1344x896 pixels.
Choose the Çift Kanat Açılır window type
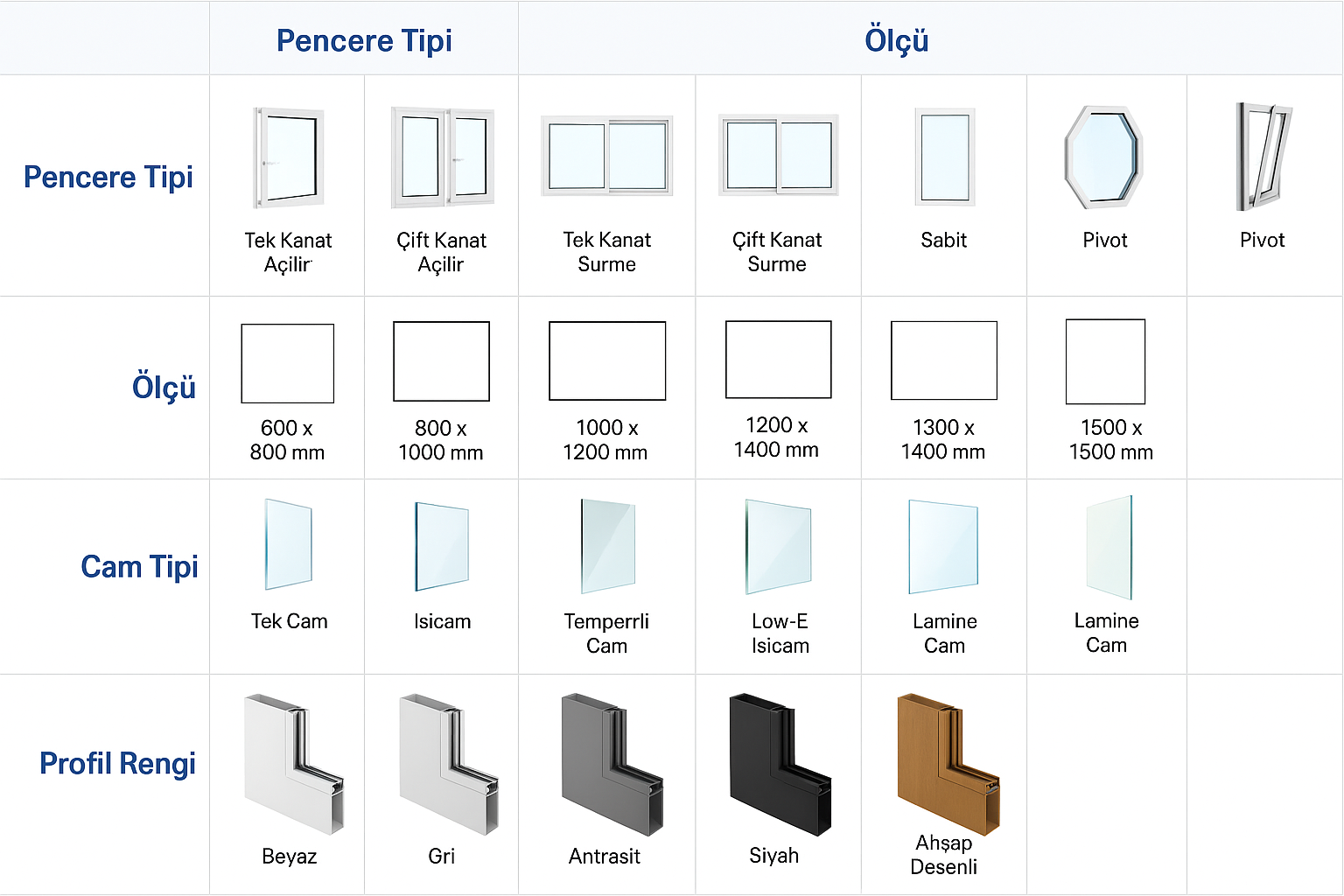click(x=443, y=158)
